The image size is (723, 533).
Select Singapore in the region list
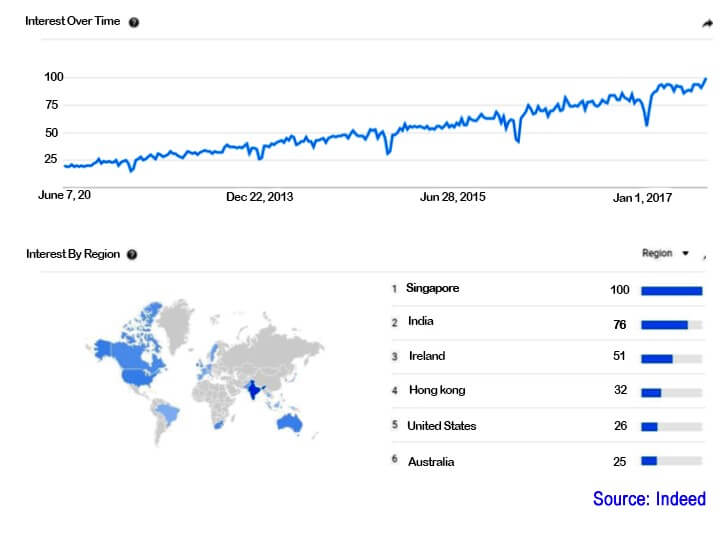[x=433, y=289]
